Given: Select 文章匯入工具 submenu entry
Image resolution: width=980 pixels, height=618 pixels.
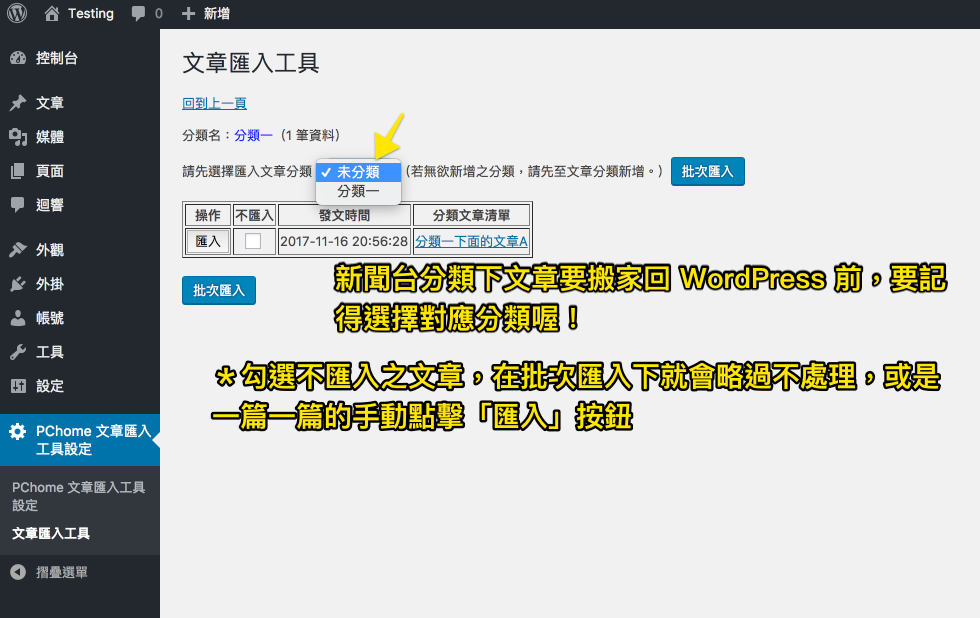Looking at the screenshot, I should [51, 534].
